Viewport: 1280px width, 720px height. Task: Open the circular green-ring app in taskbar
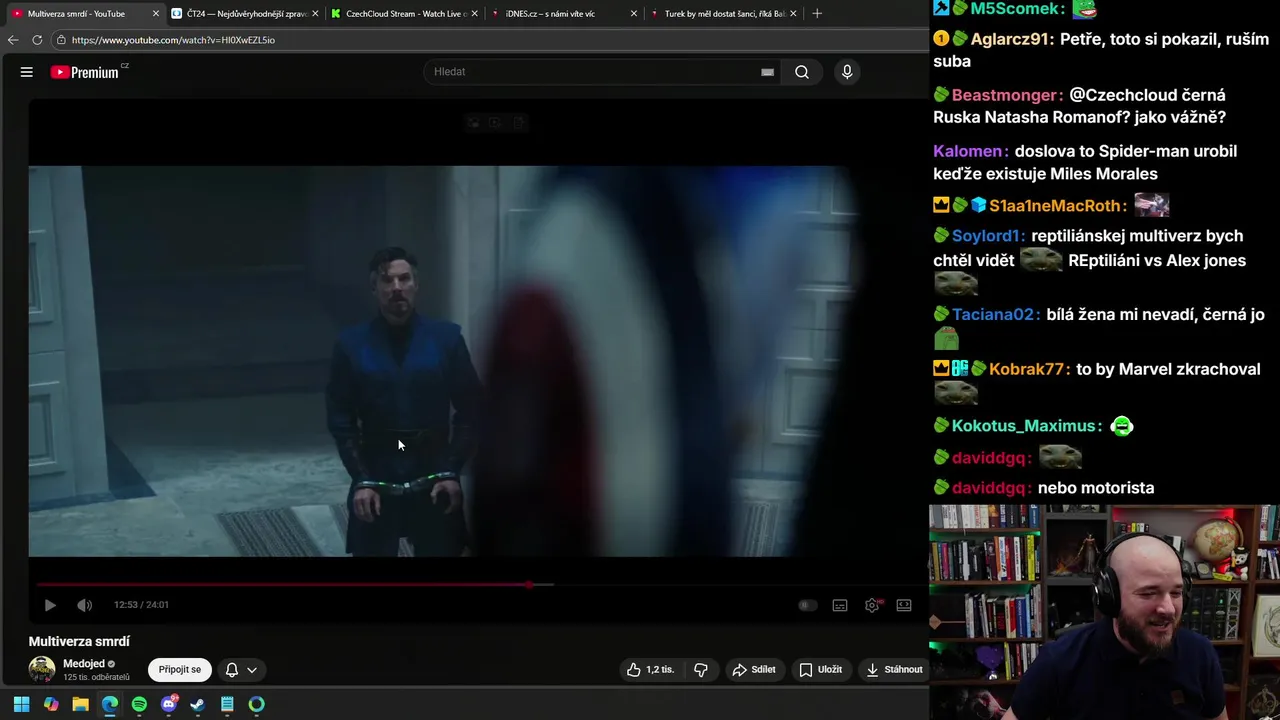(257, 704)
